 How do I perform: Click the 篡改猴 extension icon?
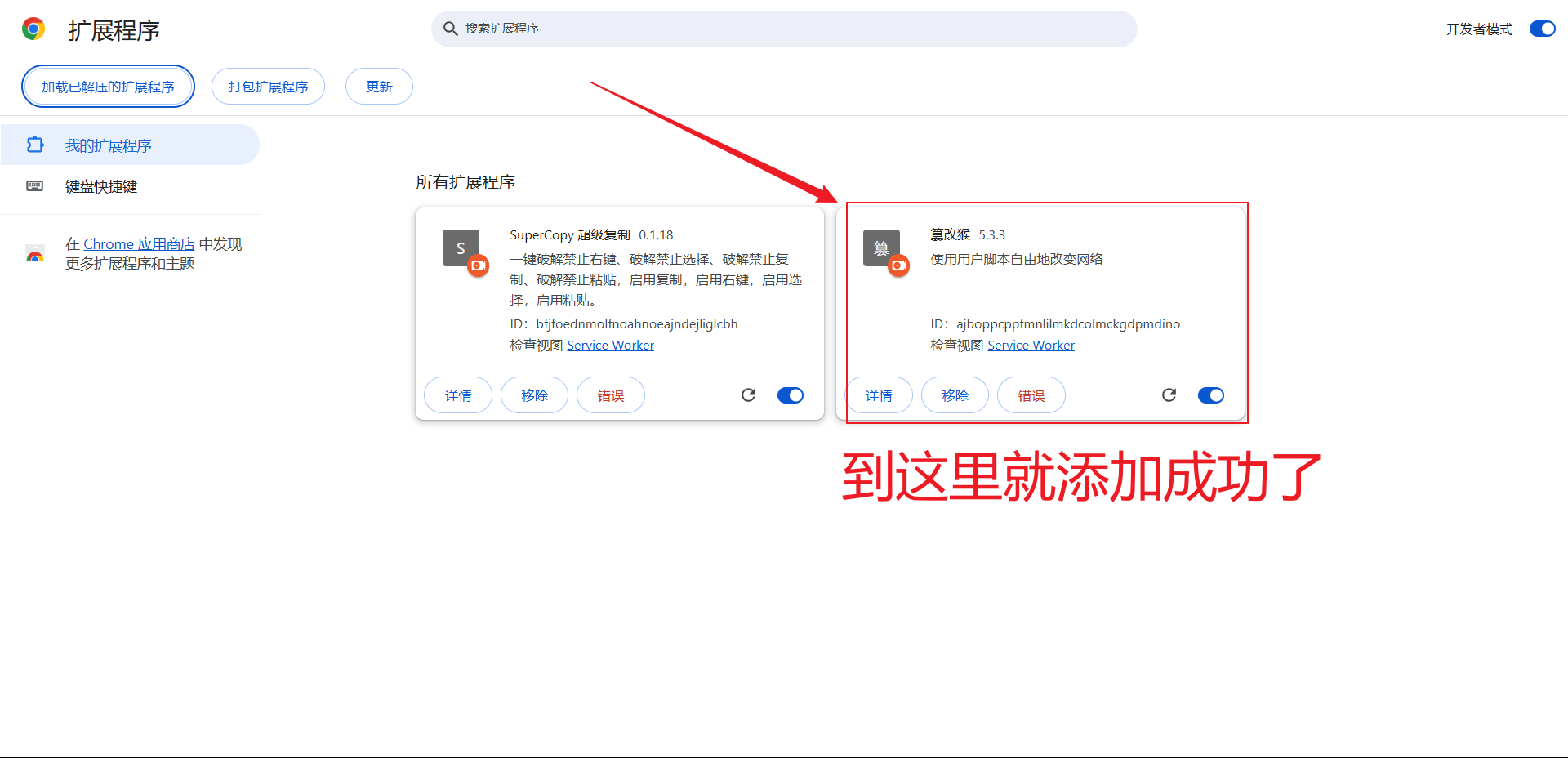click(x=881, y=248)
